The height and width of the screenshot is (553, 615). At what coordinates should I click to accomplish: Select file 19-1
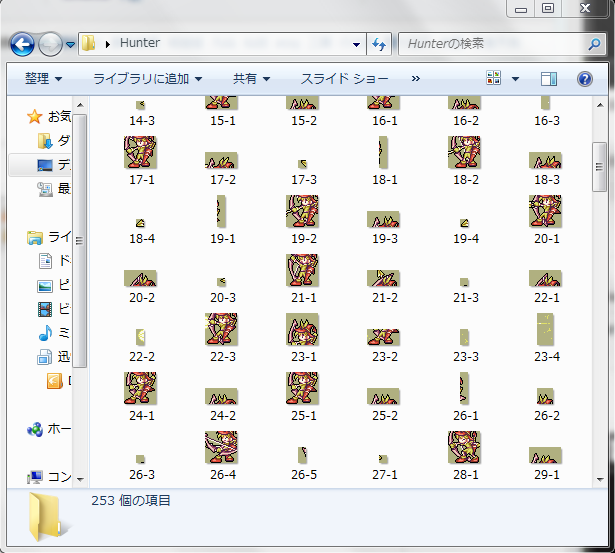(221, 211)
